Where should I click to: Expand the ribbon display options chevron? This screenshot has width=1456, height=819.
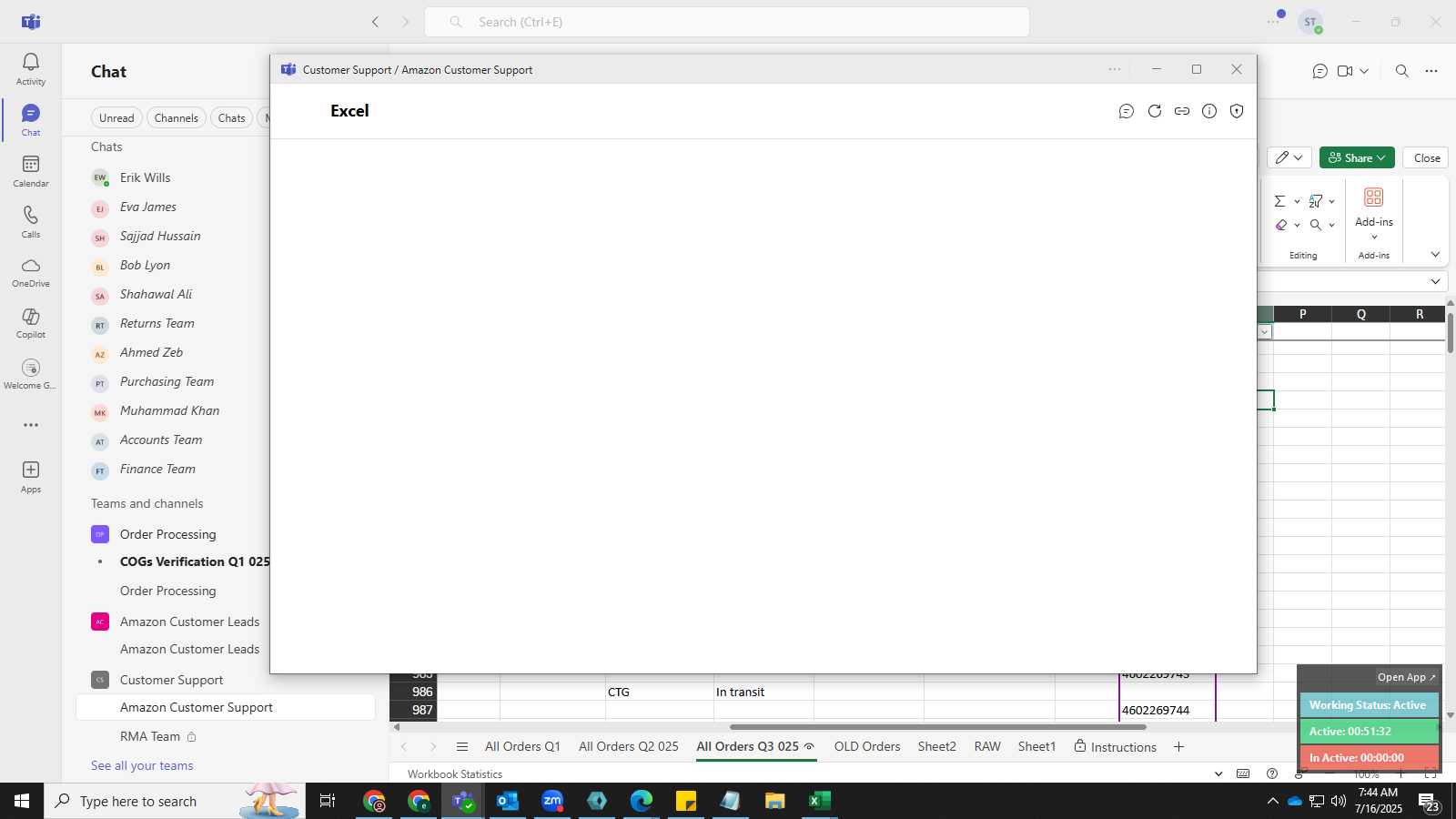point(1435,255)
